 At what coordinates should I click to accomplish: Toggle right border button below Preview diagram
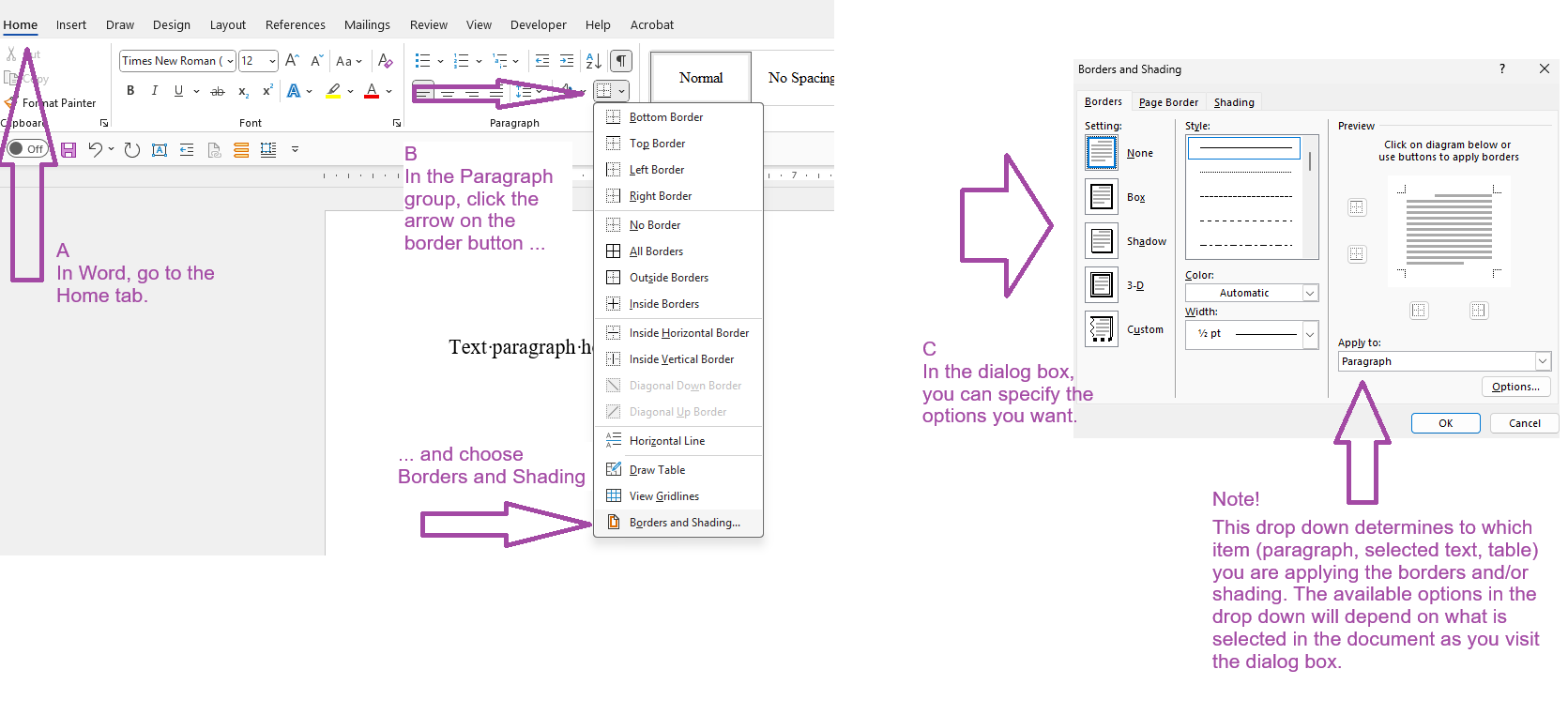click(x=1479, y=311)
